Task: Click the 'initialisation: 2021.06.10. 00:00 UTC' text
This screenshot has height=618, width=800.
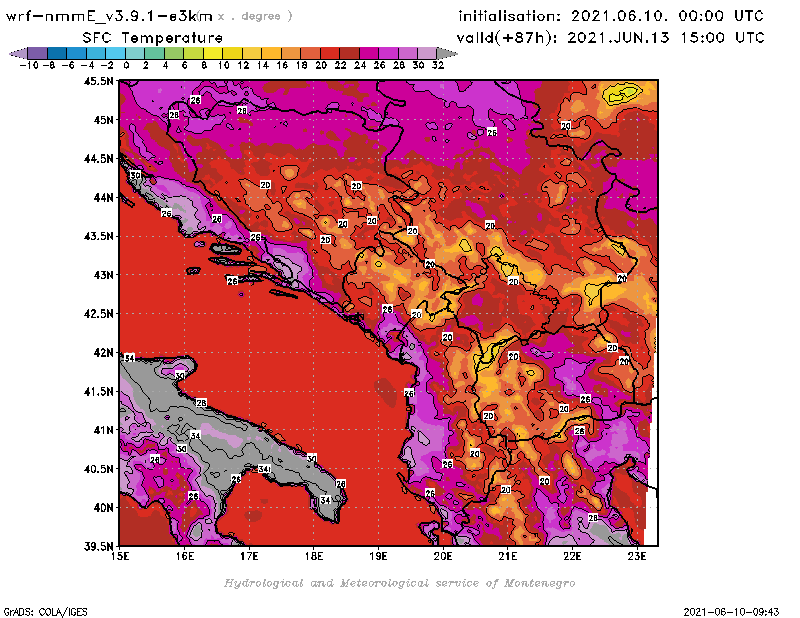Action: [611, 16]
